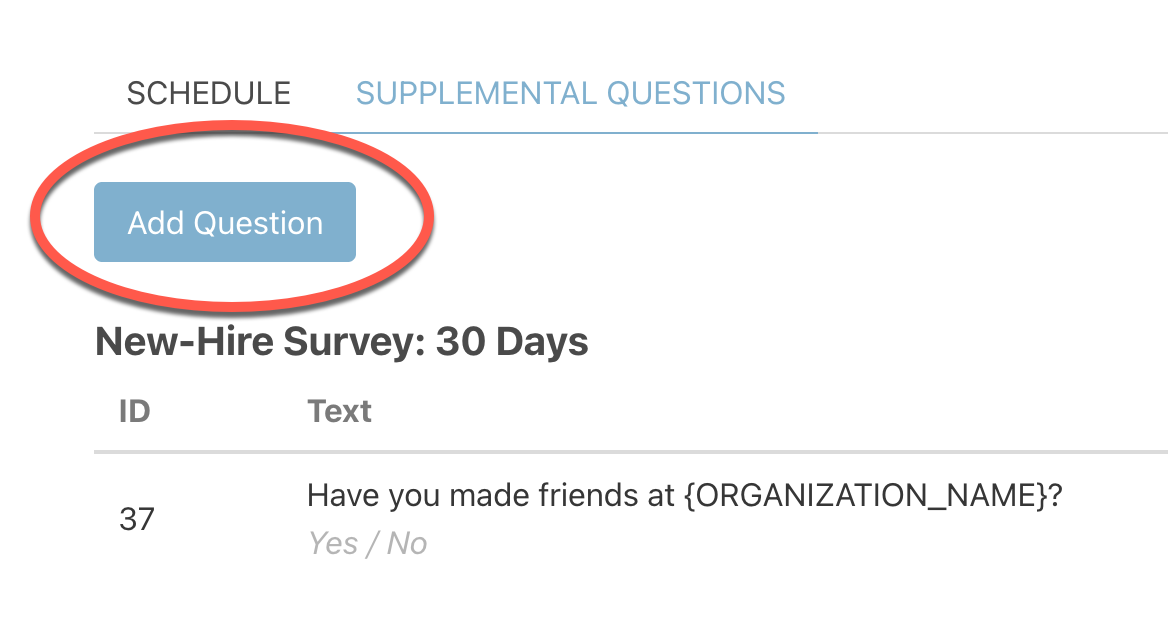
Task: Sort by the ID column header
Action: (x=135, y=411)
